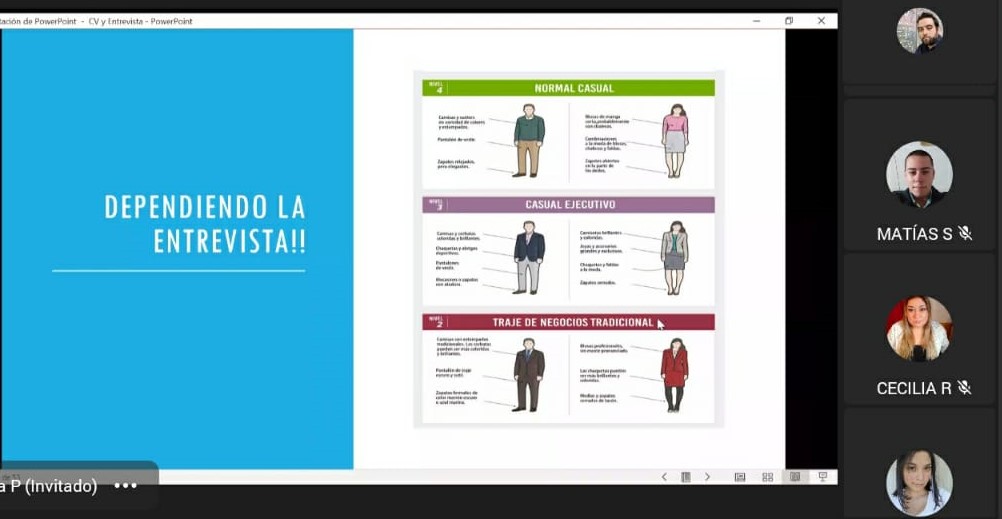Viewport: 1002px width, 519px height.
Task: Start Slide Show presentation icon
Action: pos(823,477)
